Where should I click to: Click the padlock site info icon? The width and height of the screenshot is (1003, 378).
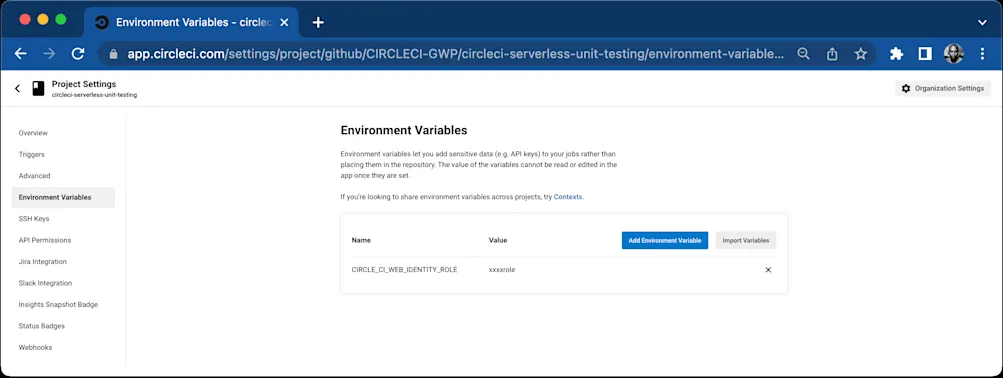pos(114,54)
